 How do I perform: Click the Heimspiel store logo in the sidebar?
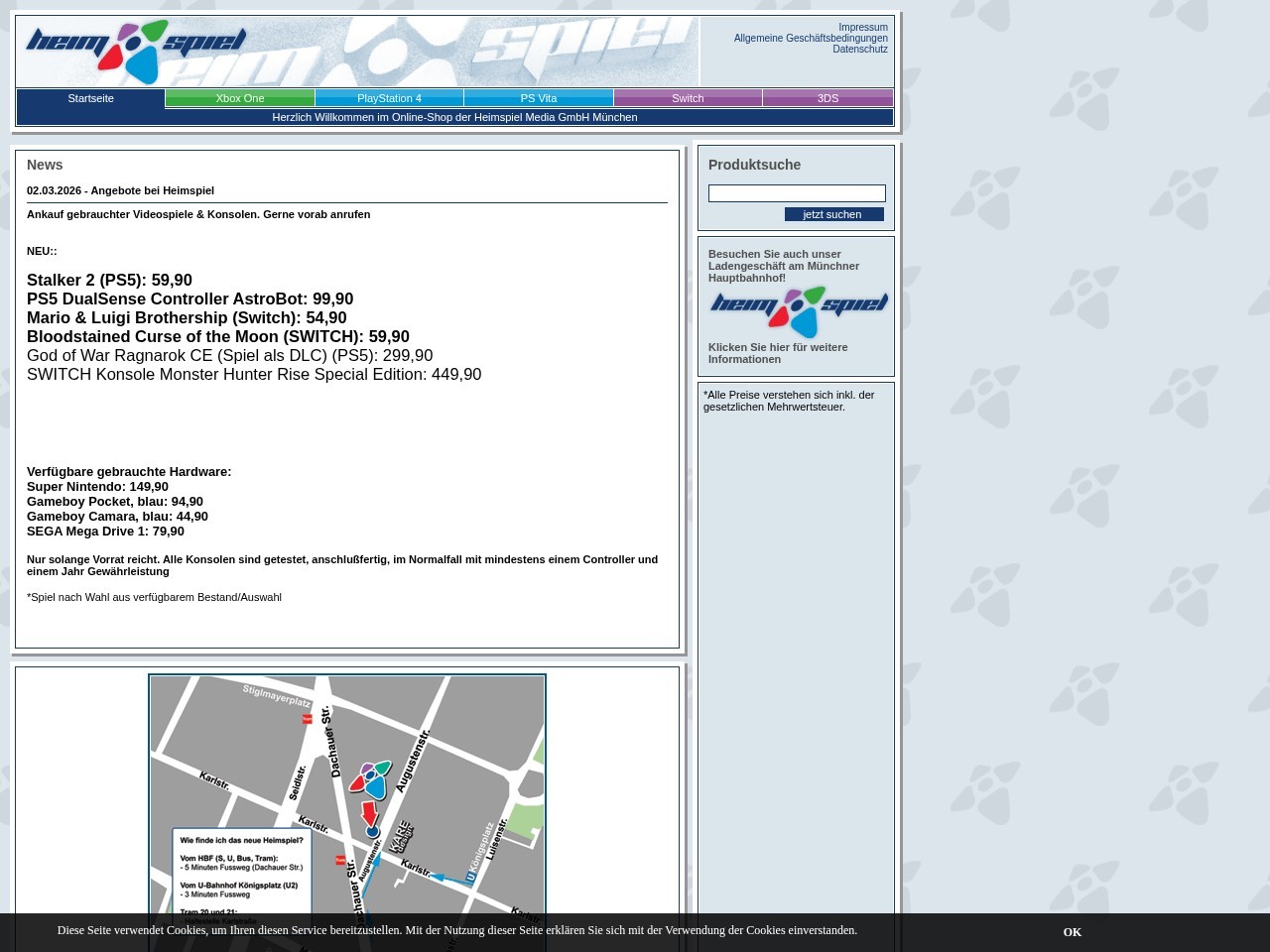[x=798, y=312]
